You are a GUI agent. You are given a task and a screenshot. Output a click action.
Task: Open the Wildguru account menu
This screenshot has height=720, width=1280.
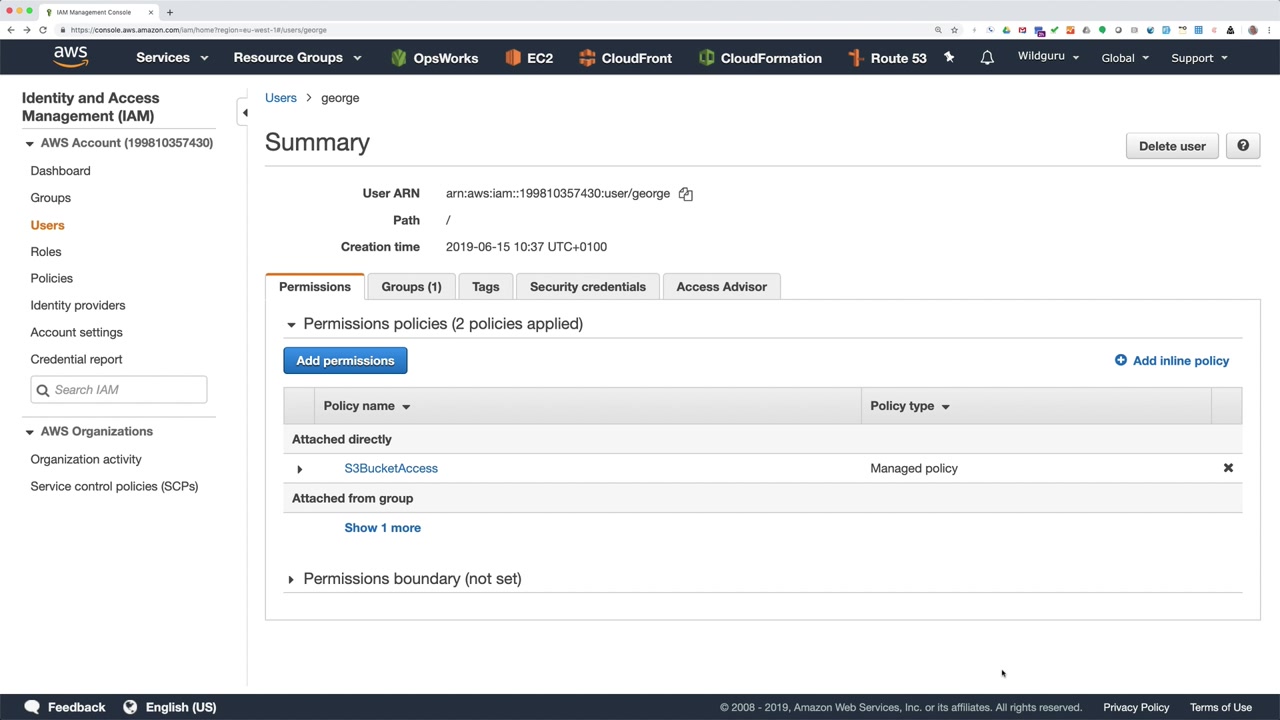coord(1048,56)
